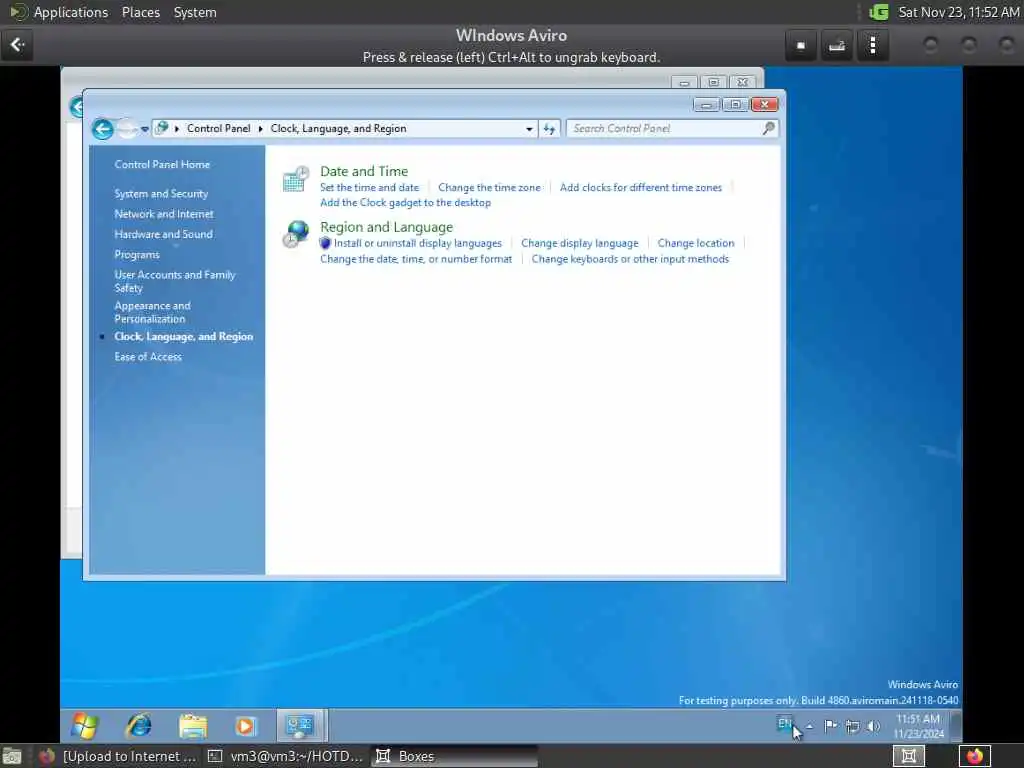Open Appearance and Personalization category
The width and height of the screenshot is (1024, 768).
click(x=153, y=312)
